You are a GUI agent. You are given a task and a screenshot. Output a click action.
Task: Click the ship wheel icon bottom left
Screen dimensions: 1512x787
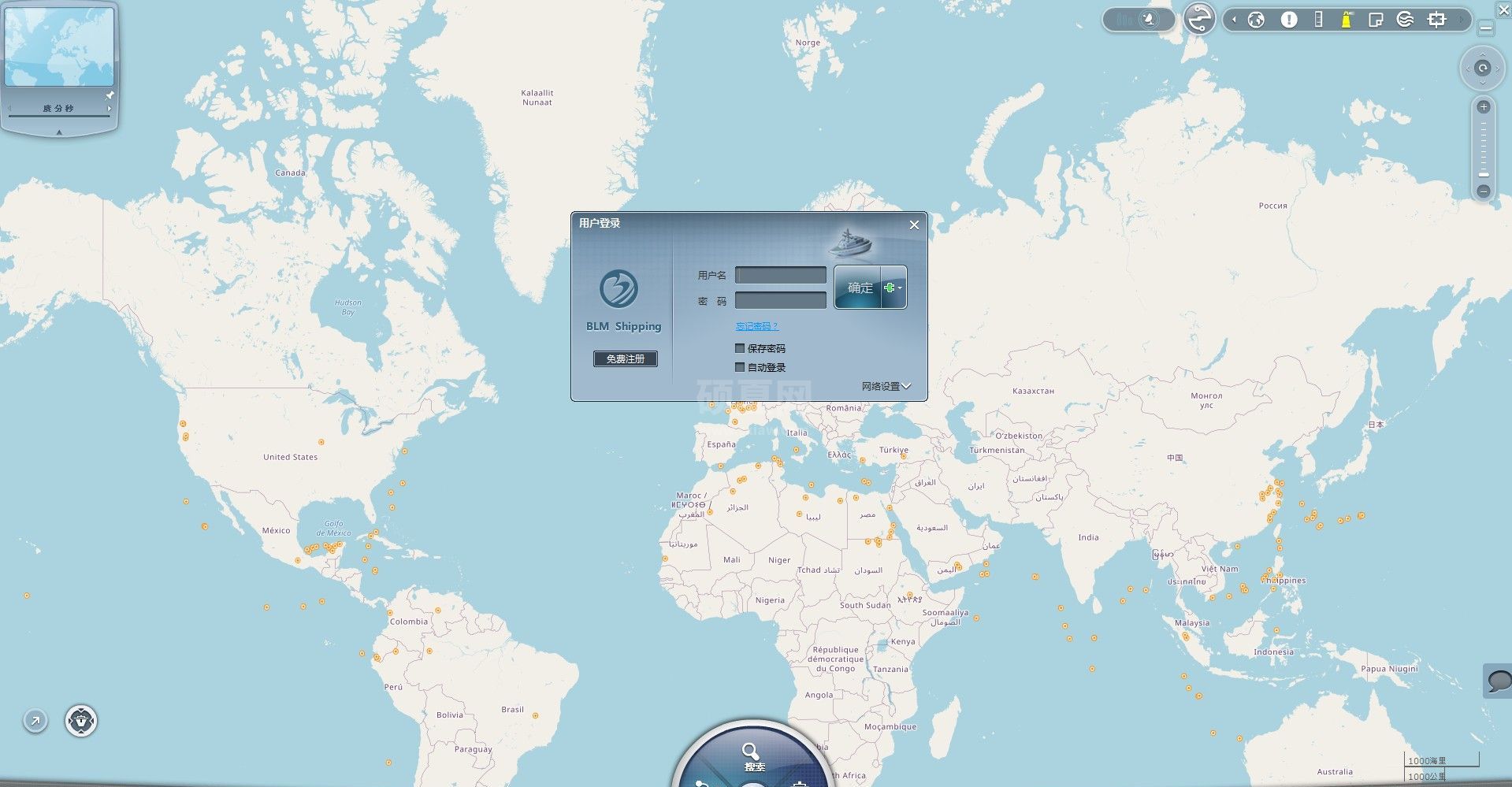pos(81,720)
